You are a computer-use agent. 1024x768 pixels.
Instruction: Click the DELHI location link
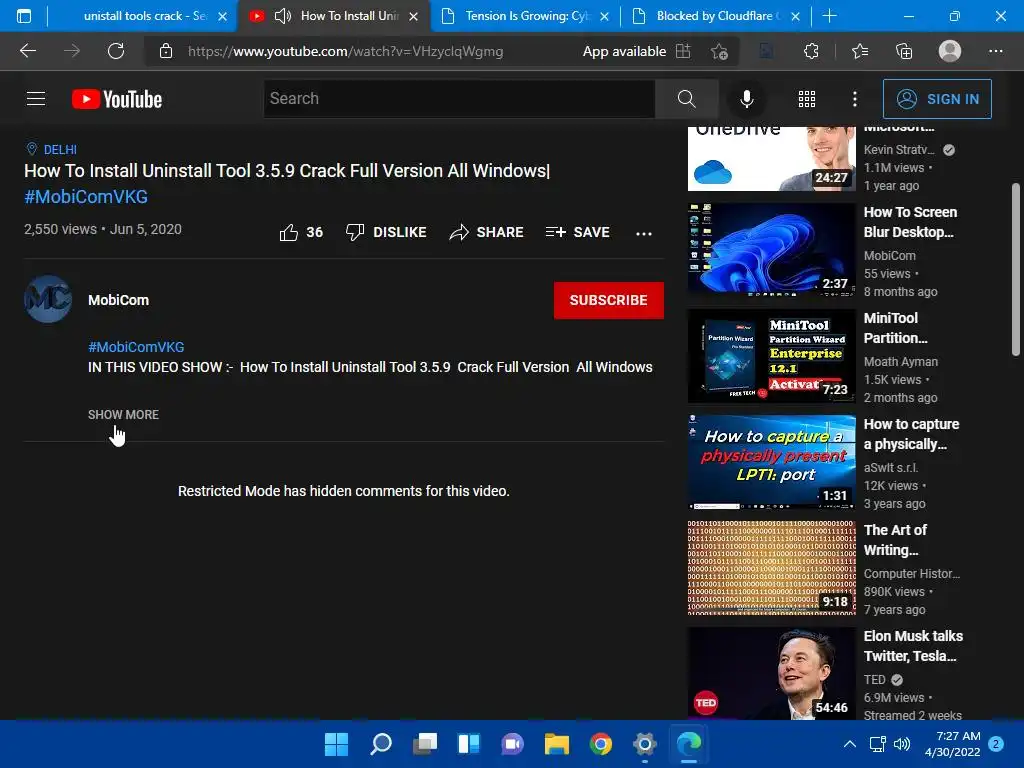pos(60,150)
